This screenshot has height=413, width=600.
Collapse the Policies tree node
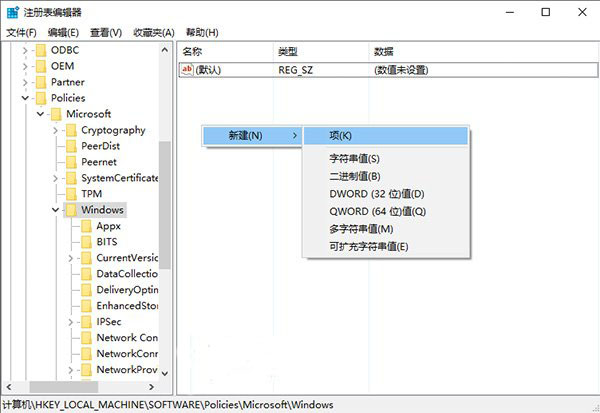25,98
